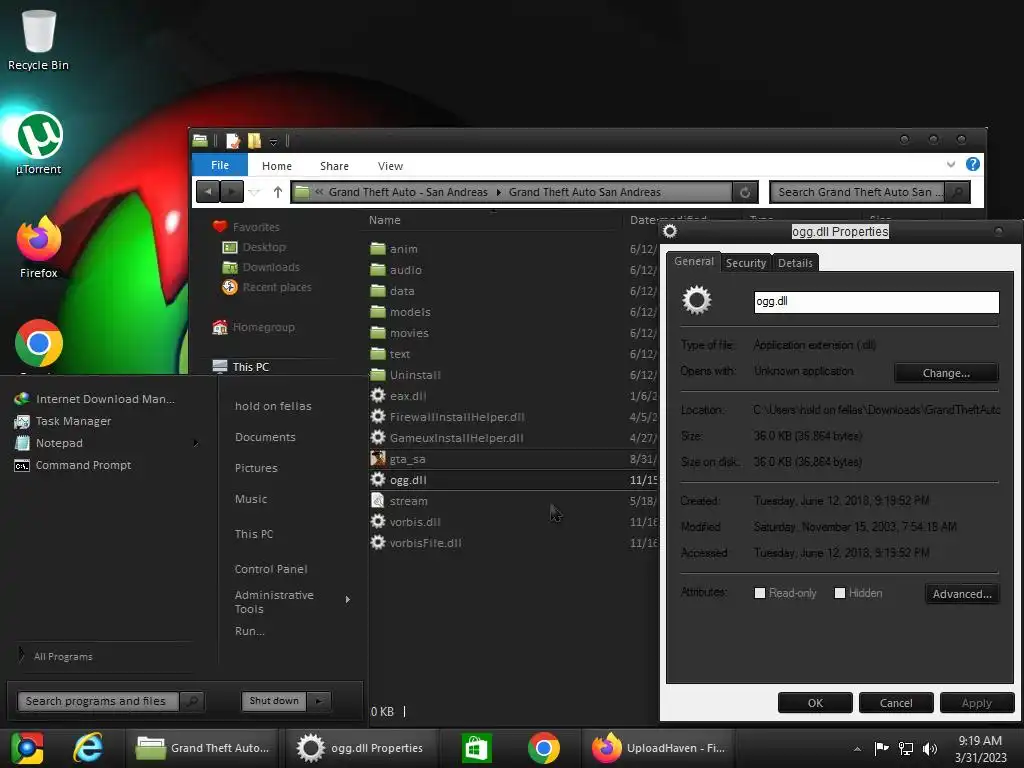The image size is (1024, 768).
Task: Select Downloads in Favorites
Action: (261, 267)
